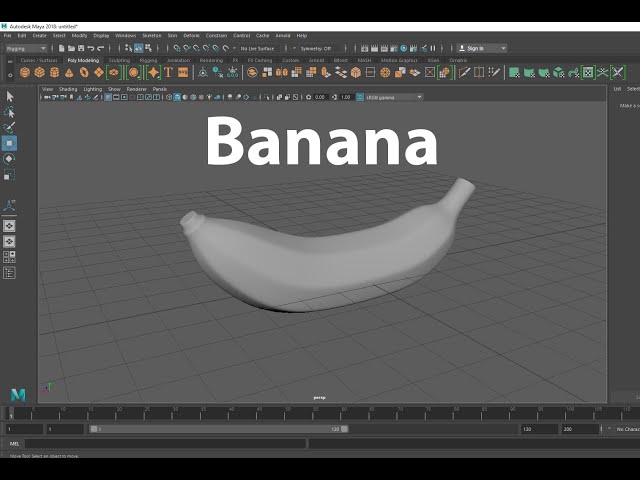Click the range slider start handle

pos(93,429)
